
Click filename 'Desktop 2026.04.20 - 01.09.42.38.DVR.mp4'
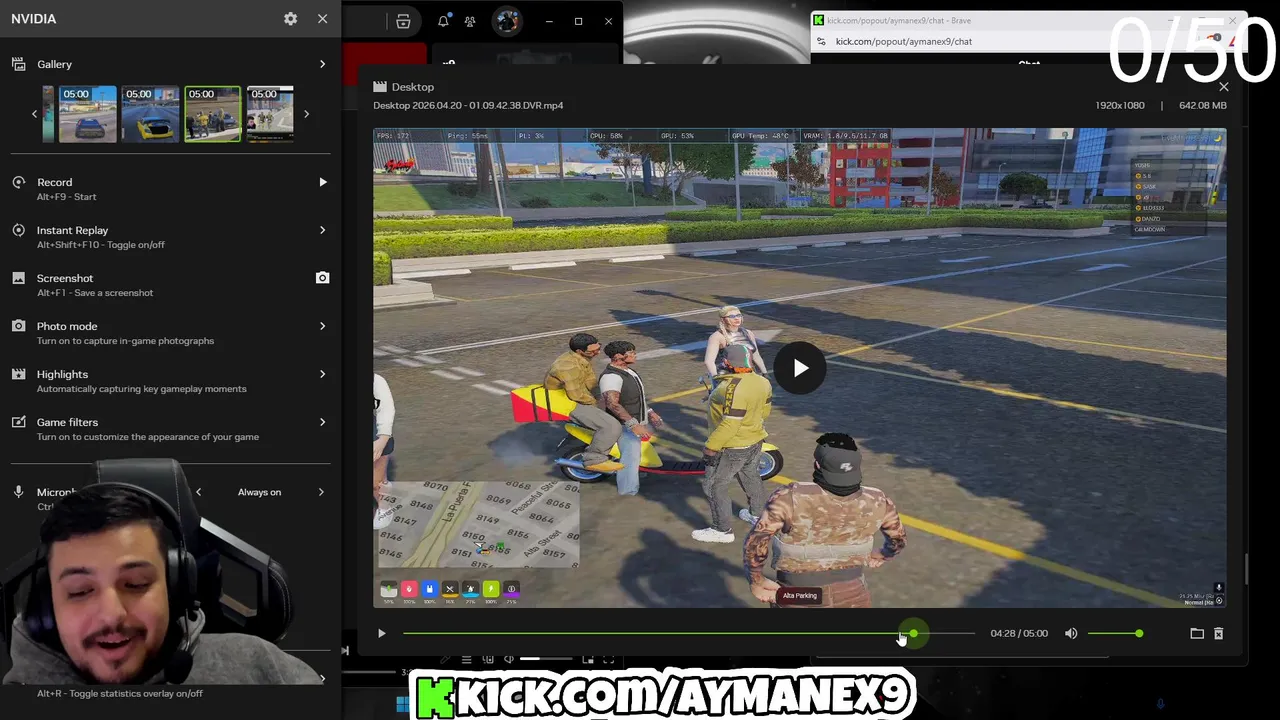(468, 105)
